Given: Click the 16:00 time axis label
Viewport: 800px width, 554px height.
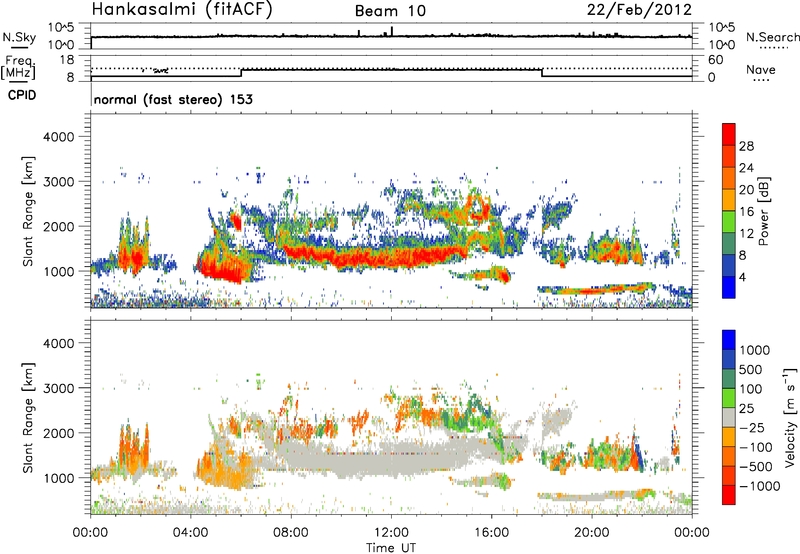Looking at the screenshot, I should (491, 533).
